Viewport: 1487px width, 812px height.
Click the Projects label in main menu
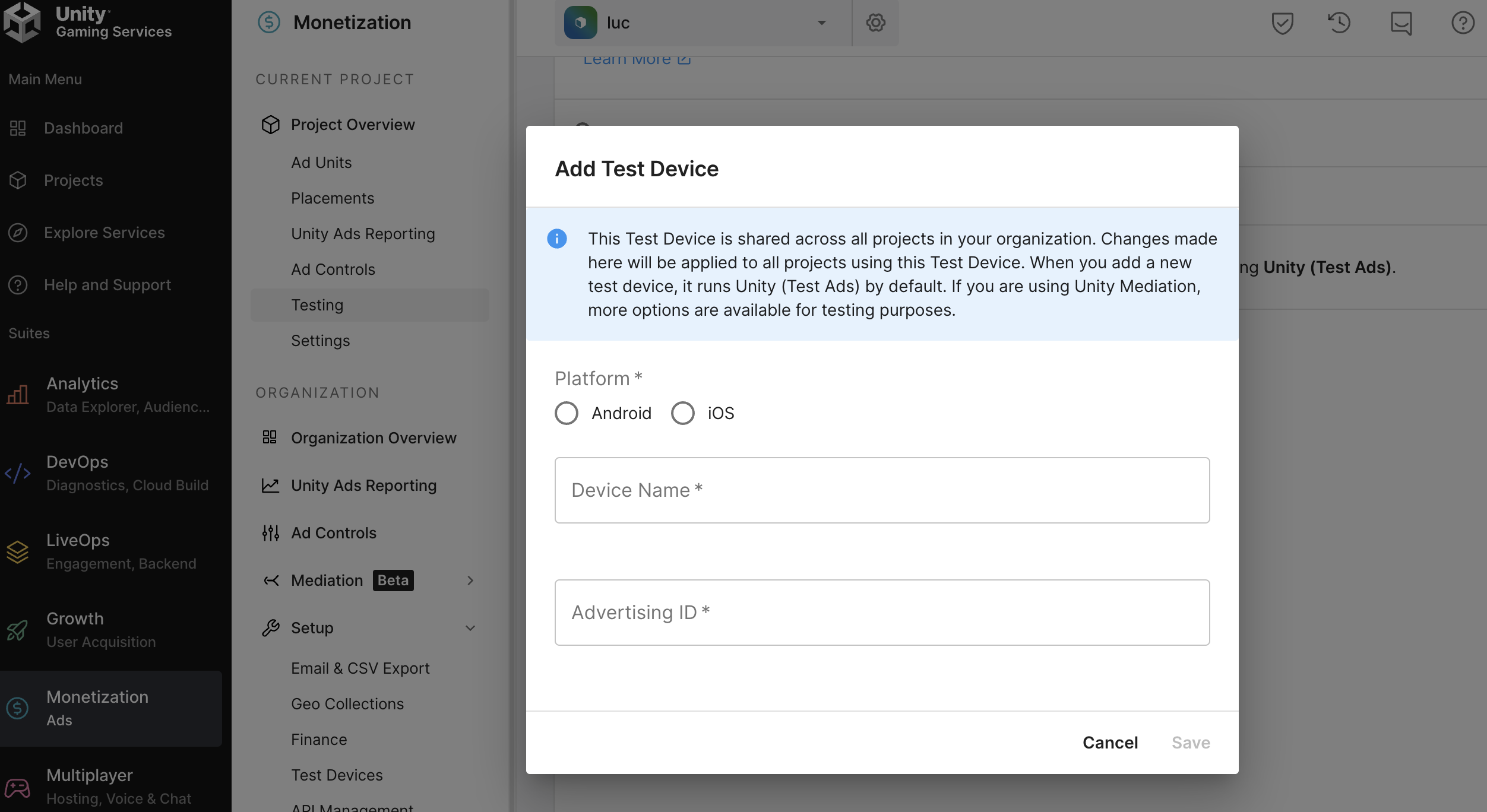pyautogui.click(x=74, y=180)
